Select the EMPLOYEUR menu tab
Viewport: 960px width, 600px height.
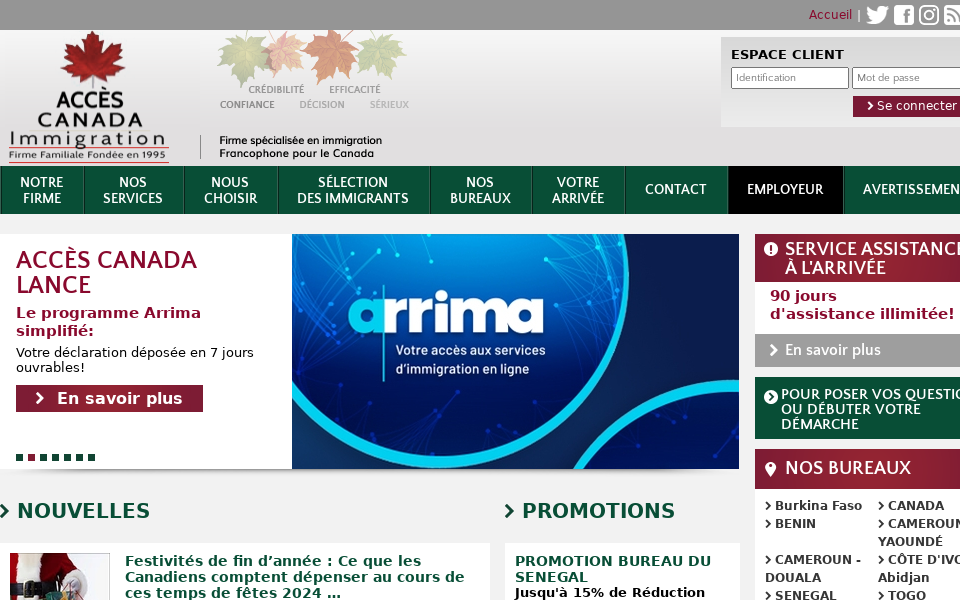coord(785,189)
